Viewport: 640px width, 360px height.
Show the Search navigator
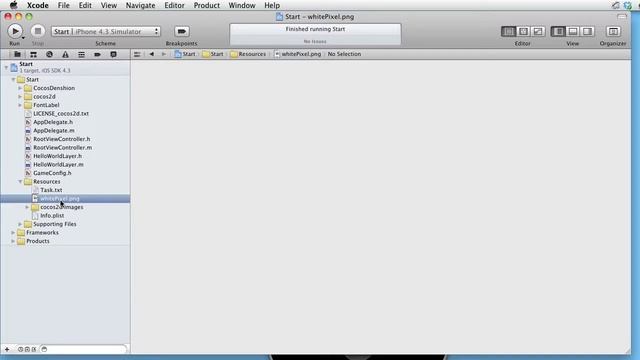[x=49, y=54]
